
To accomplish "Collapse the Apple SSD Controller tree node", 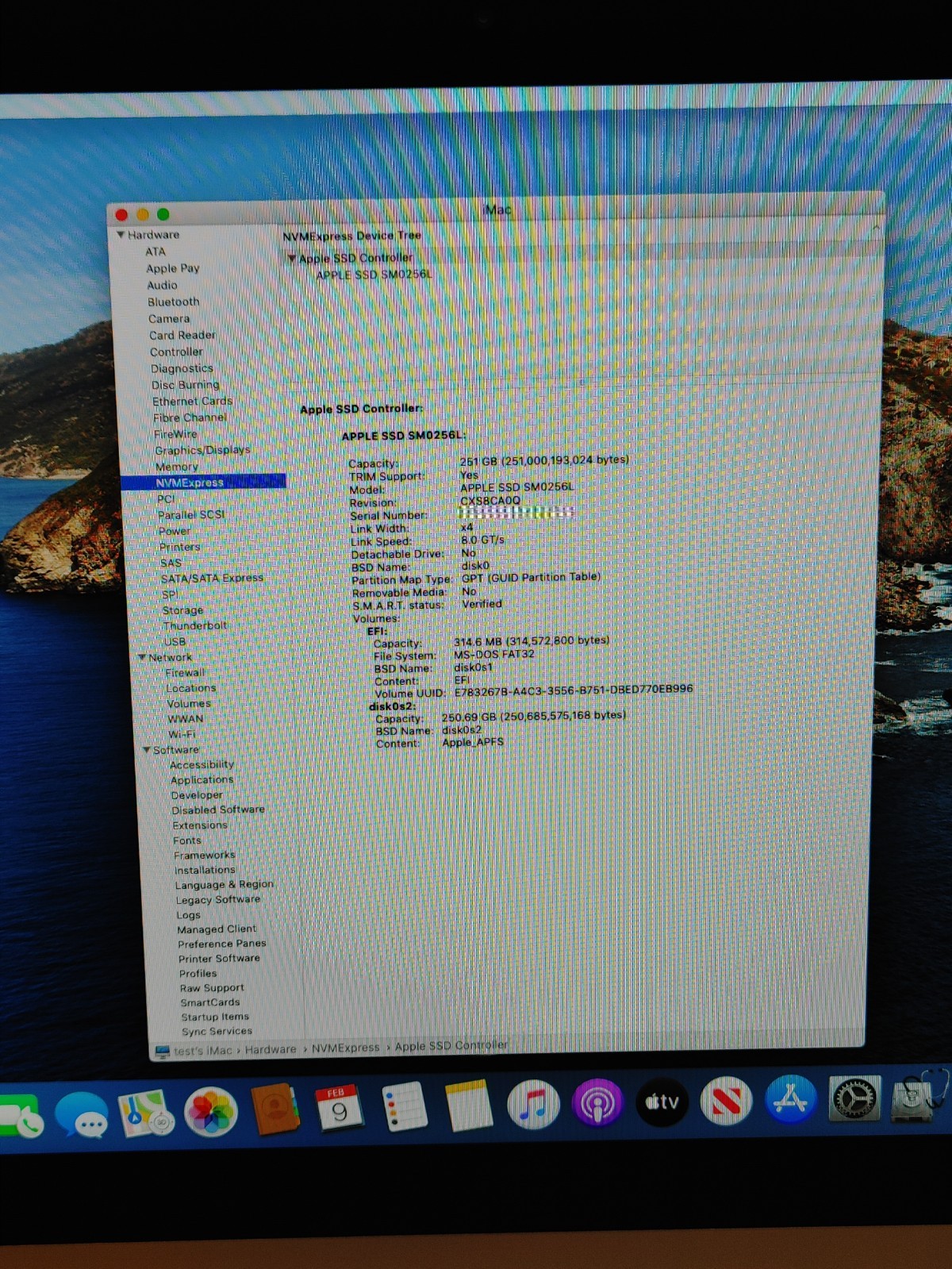I will point(292,259).
